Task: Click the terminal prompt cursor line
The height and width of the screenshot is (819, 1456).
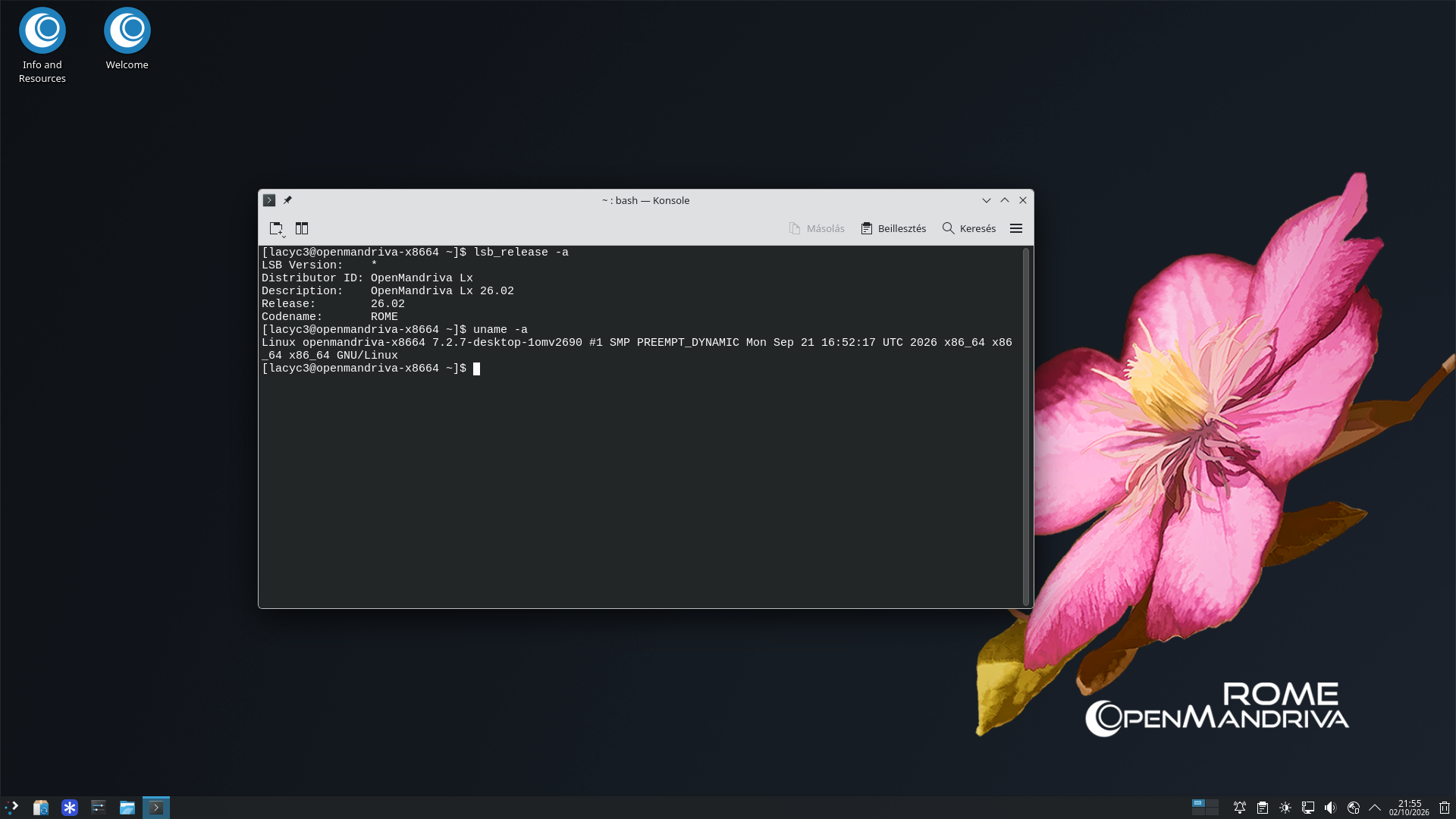Action: [x=371, y=369]
